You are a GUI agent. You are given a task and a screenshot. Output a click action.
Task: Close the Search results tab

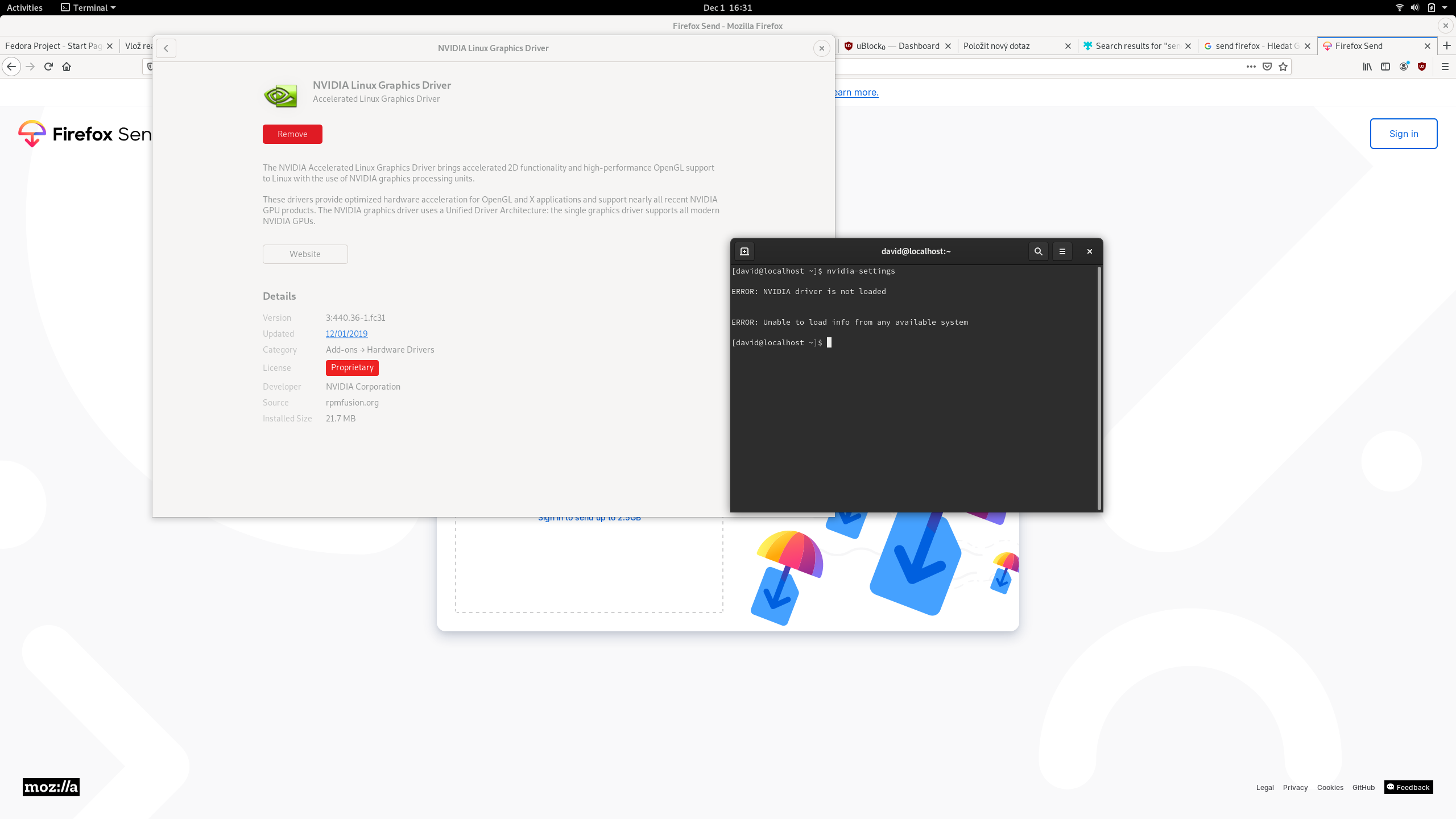(1188, 45)
